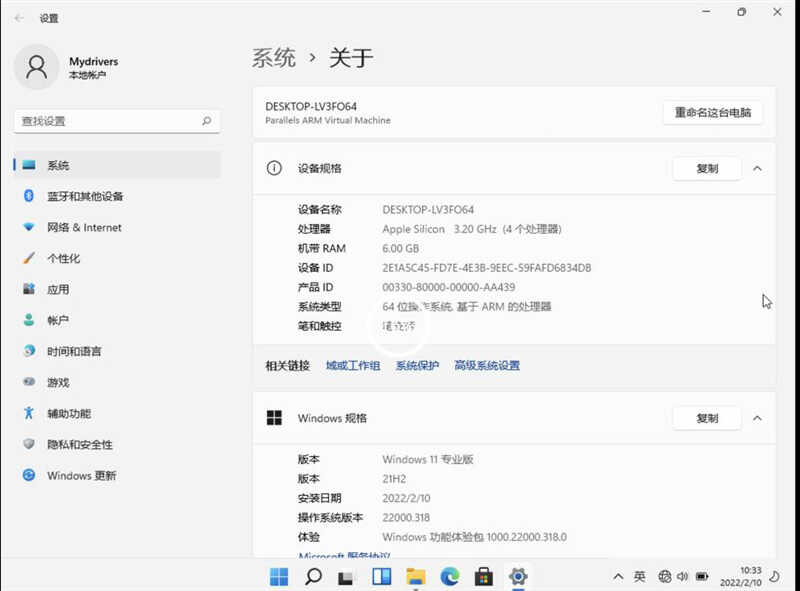The height and width of the screenshot is (591, 800).
Task: Click the time and language globe icon
Action: click(x=29, y=351)
